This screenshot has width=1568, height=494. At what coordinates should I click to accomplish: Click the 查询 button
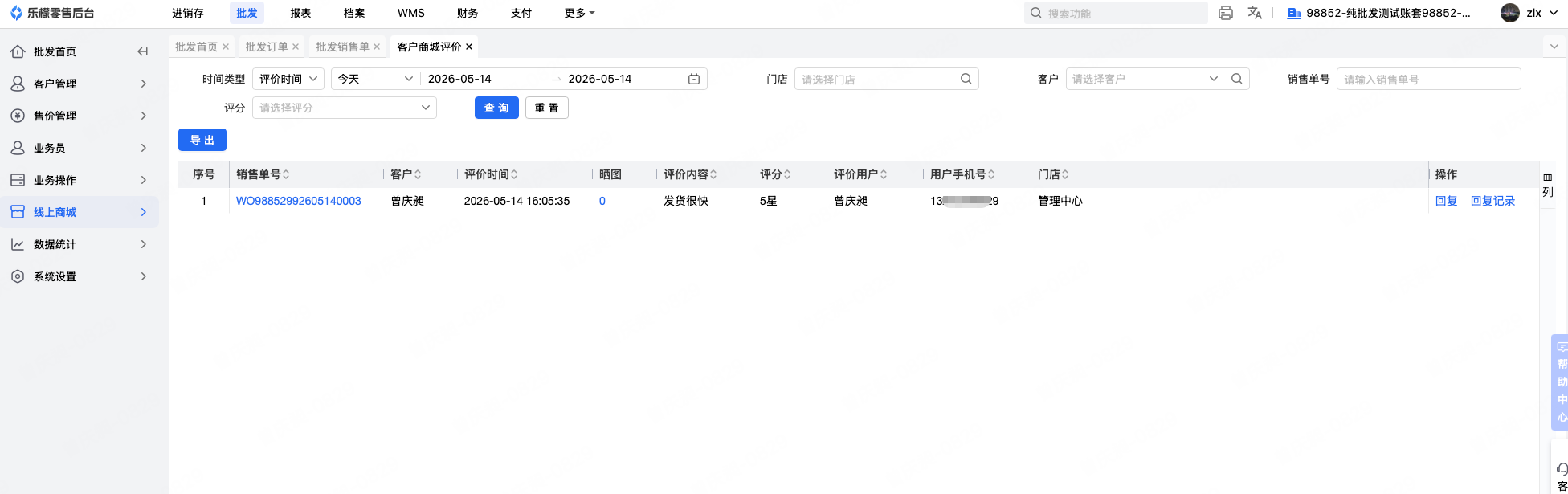point(496,108)
